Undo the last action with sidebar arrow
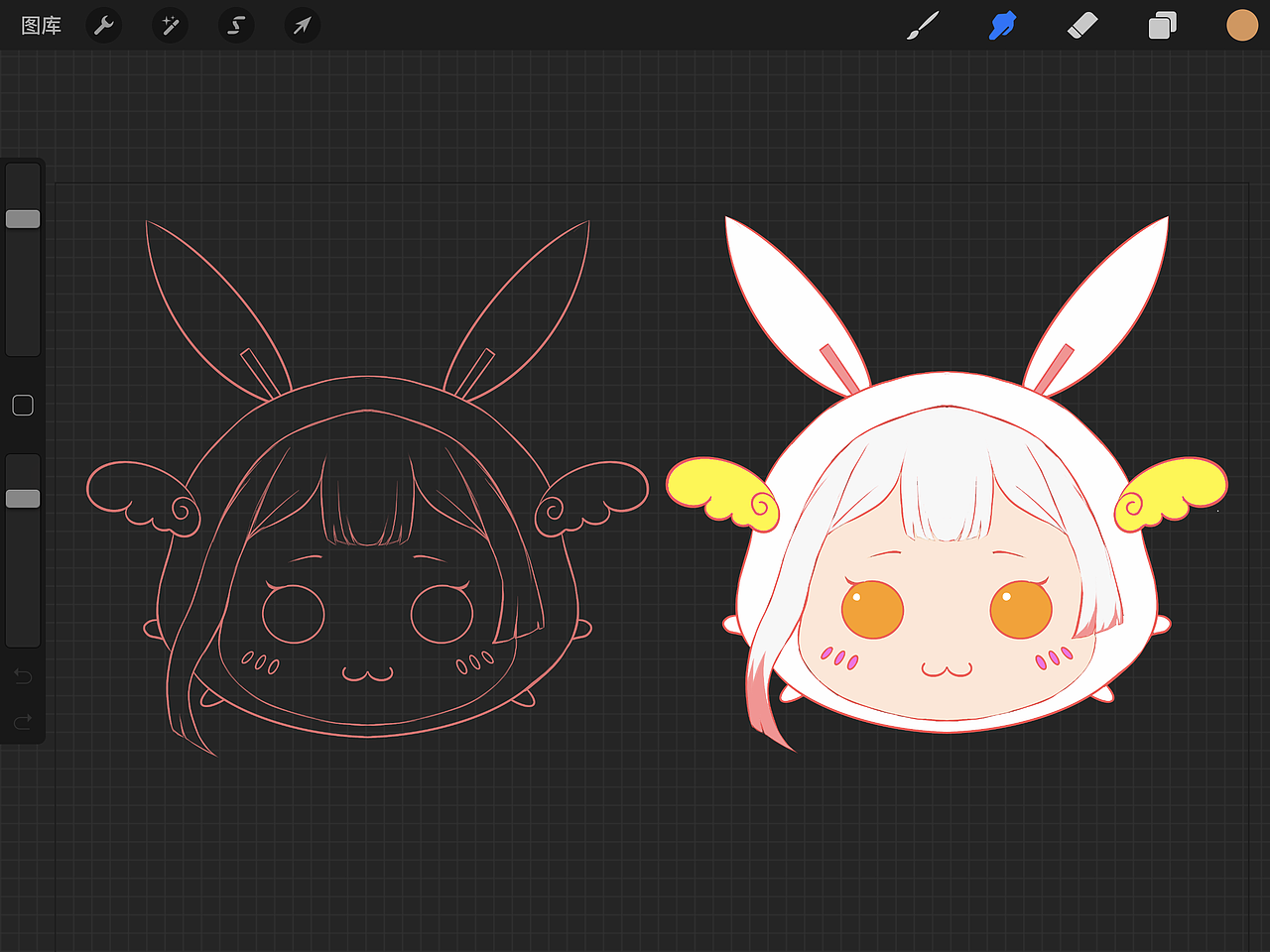Screen dimensions: 1270x952 23,676
